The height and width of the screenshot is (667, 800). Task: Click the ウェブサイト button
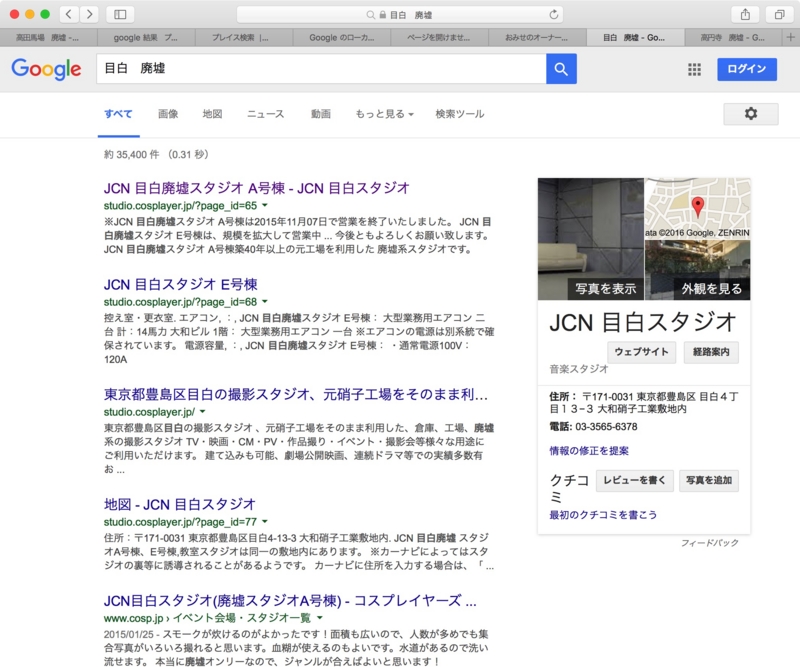point(641,352)
